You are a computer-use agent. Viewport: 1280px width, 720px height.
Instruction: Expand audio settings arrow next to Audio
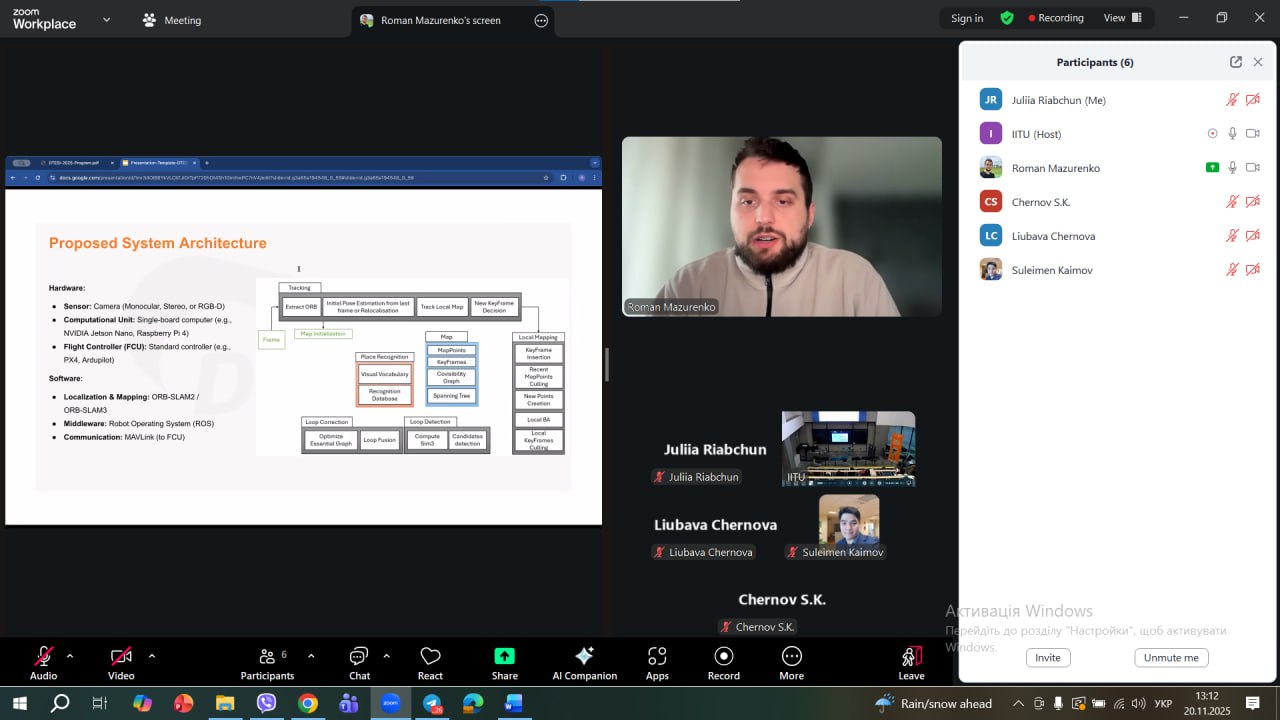(x=70, y=656)
